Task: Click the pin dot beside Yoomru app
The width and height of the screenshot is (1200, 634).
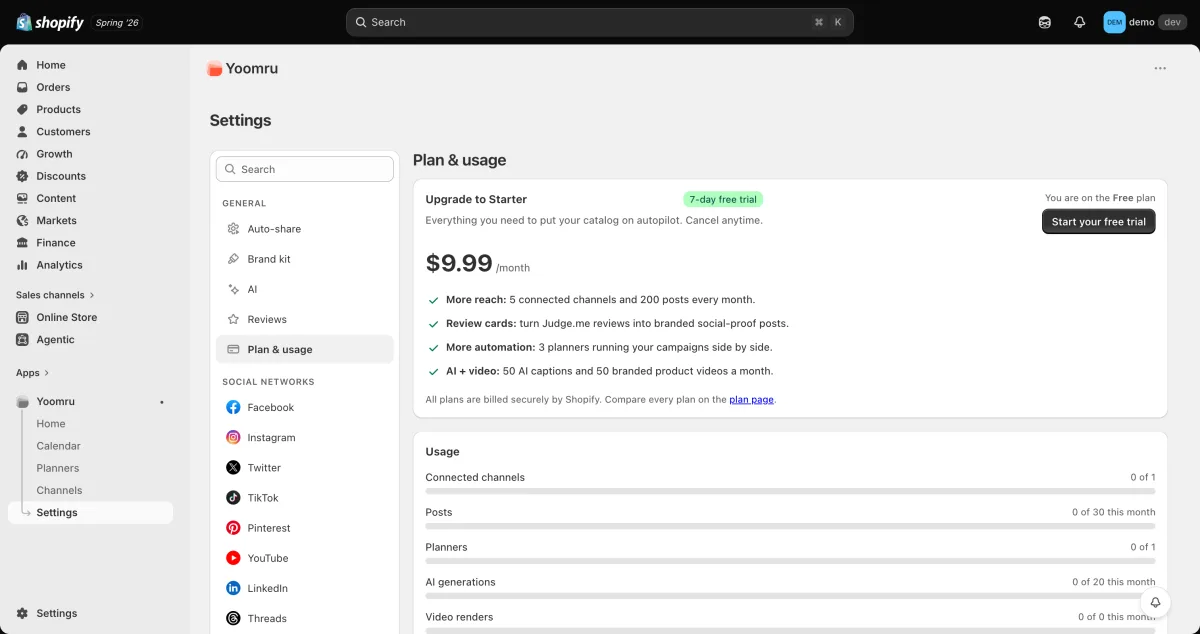Action: pyautogui.click(x=162, y=402)
